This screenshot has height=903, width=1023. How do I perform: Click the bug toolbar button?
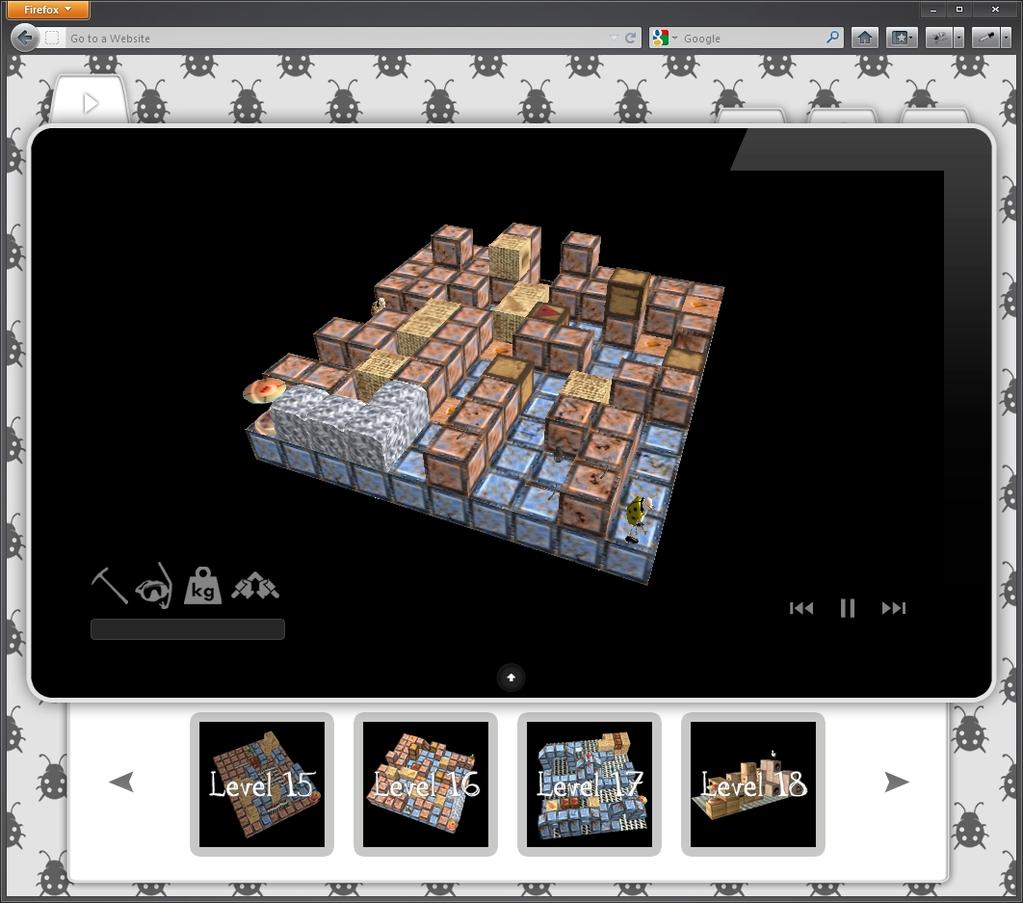[939, 38]
